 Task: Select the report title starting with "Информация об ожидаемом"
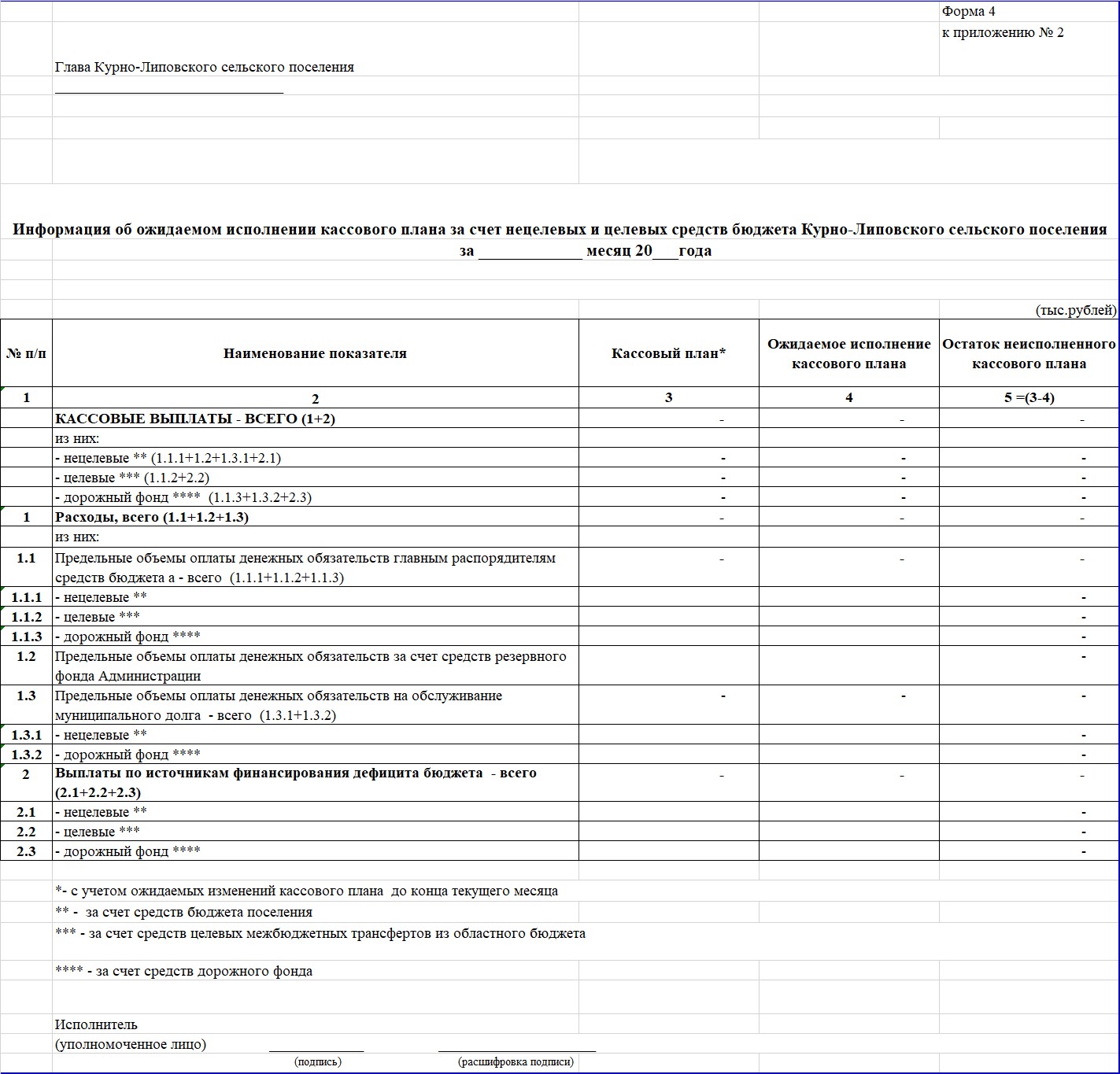[560, 230]
